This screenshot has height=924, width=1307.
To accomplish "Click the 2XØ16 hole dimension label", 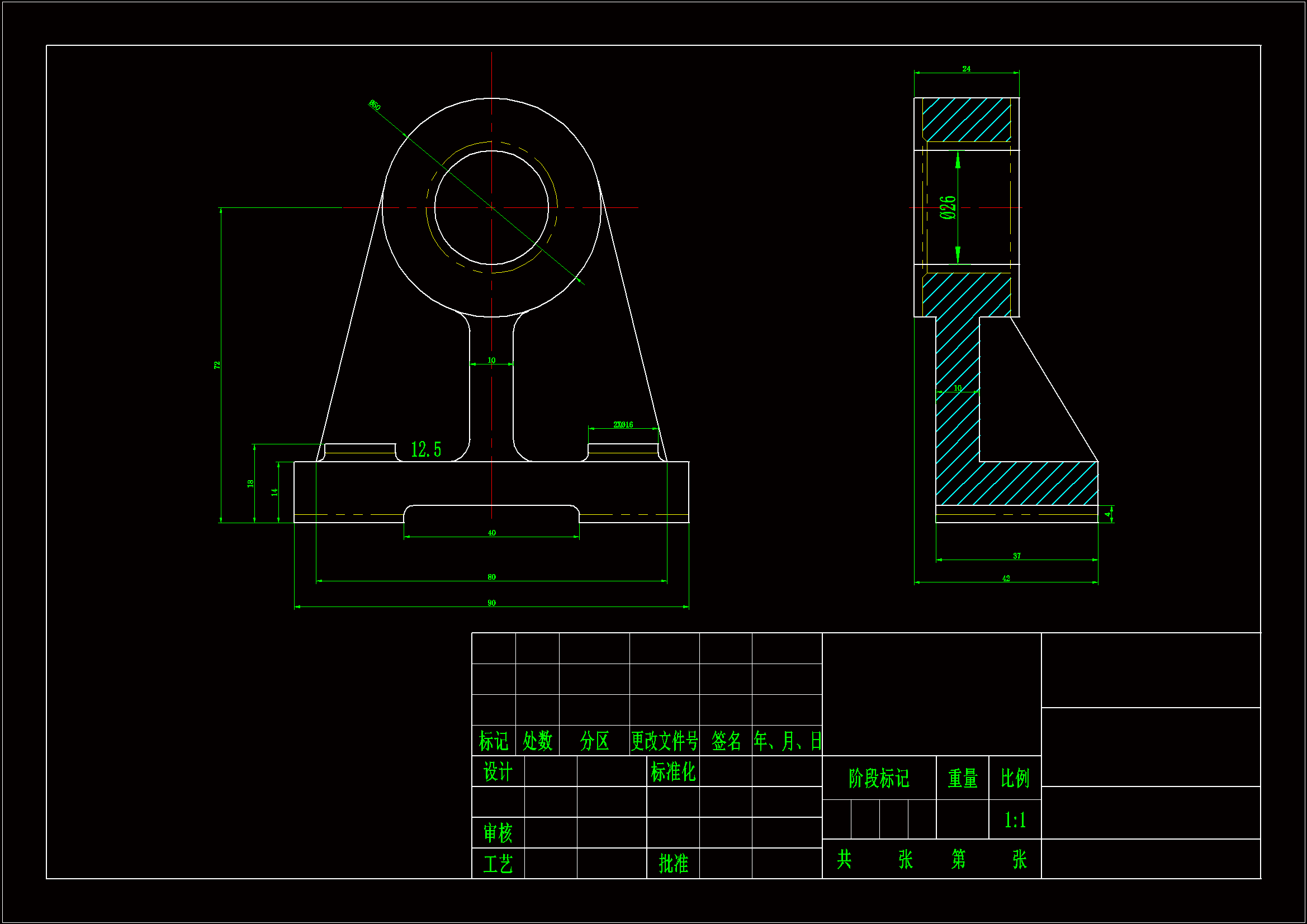I will (x=623, y=425).
